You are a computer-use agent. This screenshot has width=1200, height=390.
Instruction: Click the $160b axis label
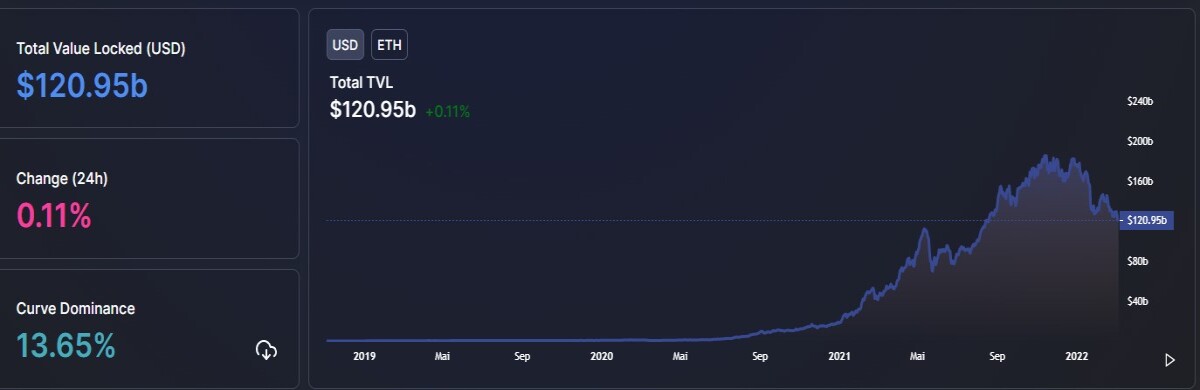coord(1140,181)
